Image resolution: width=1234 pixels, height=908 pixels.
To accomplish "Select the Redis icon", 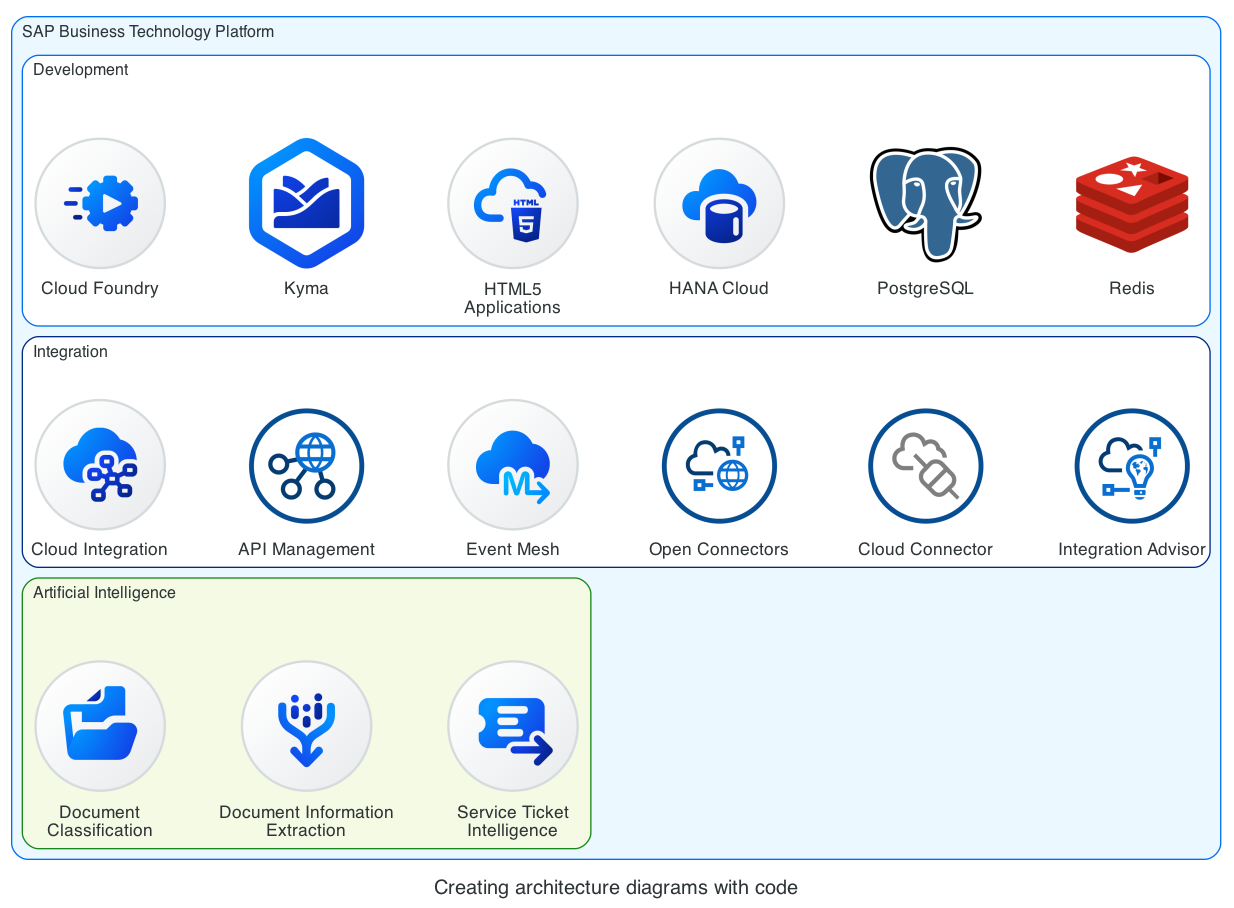I will tap(1131, 202).
